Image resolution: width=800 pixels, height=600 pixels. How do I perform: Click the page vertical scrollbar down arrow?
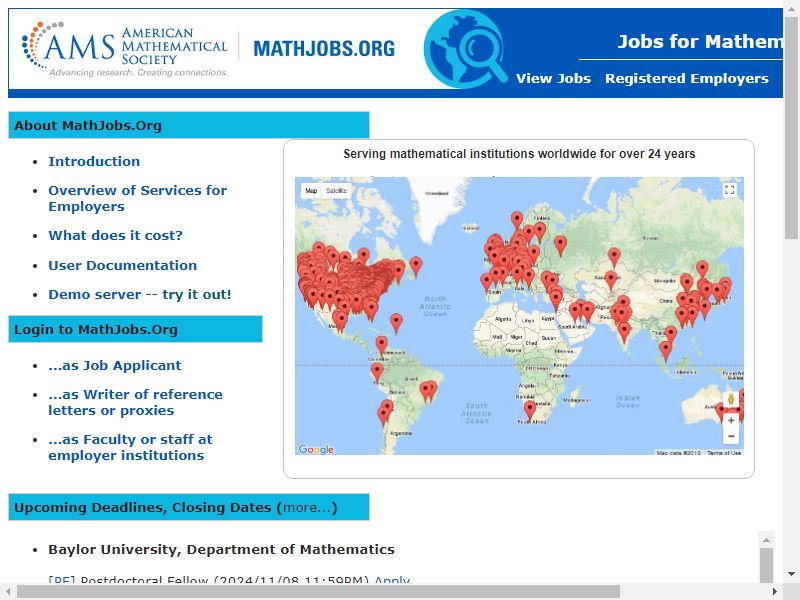pyautogui.click(x=791, y=574)
